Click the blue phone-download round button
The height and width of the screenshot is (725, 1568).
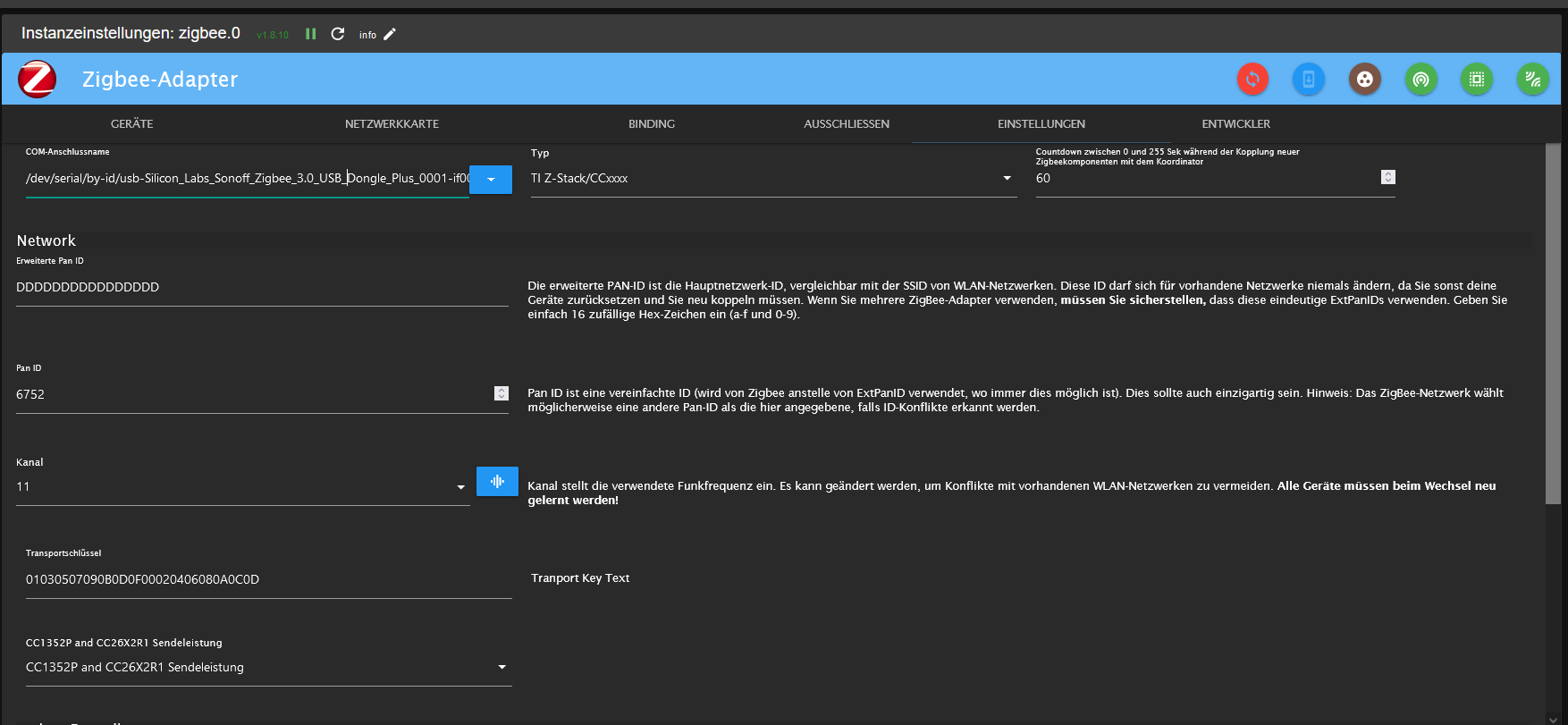[1309, 79]
